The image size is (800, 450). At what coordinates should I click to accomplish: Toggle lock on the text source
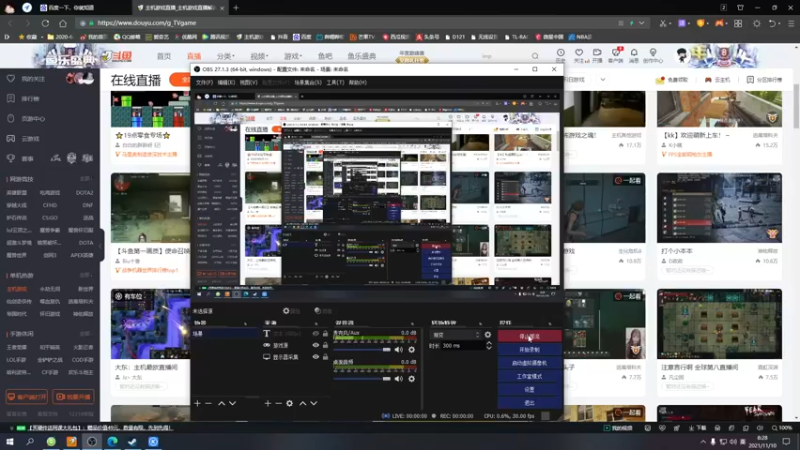325,333
